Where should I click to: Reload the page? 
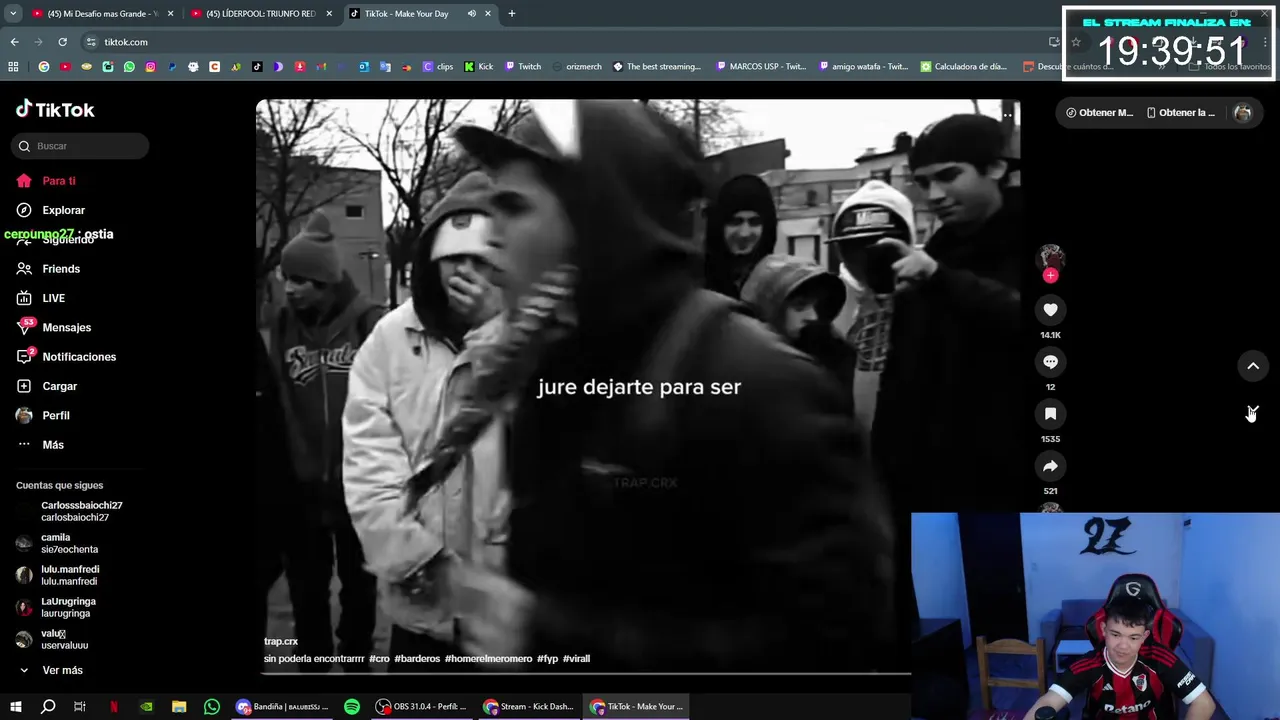click(x=62, y=42)
